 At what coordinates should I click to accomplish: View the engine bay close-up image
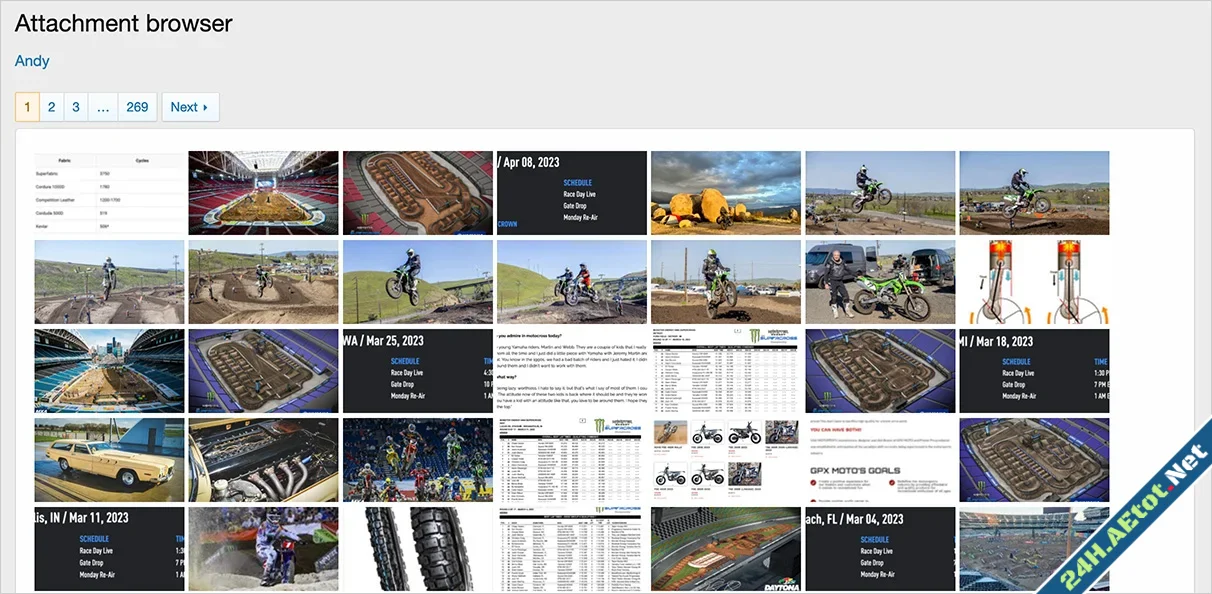(x=263, y=459)
